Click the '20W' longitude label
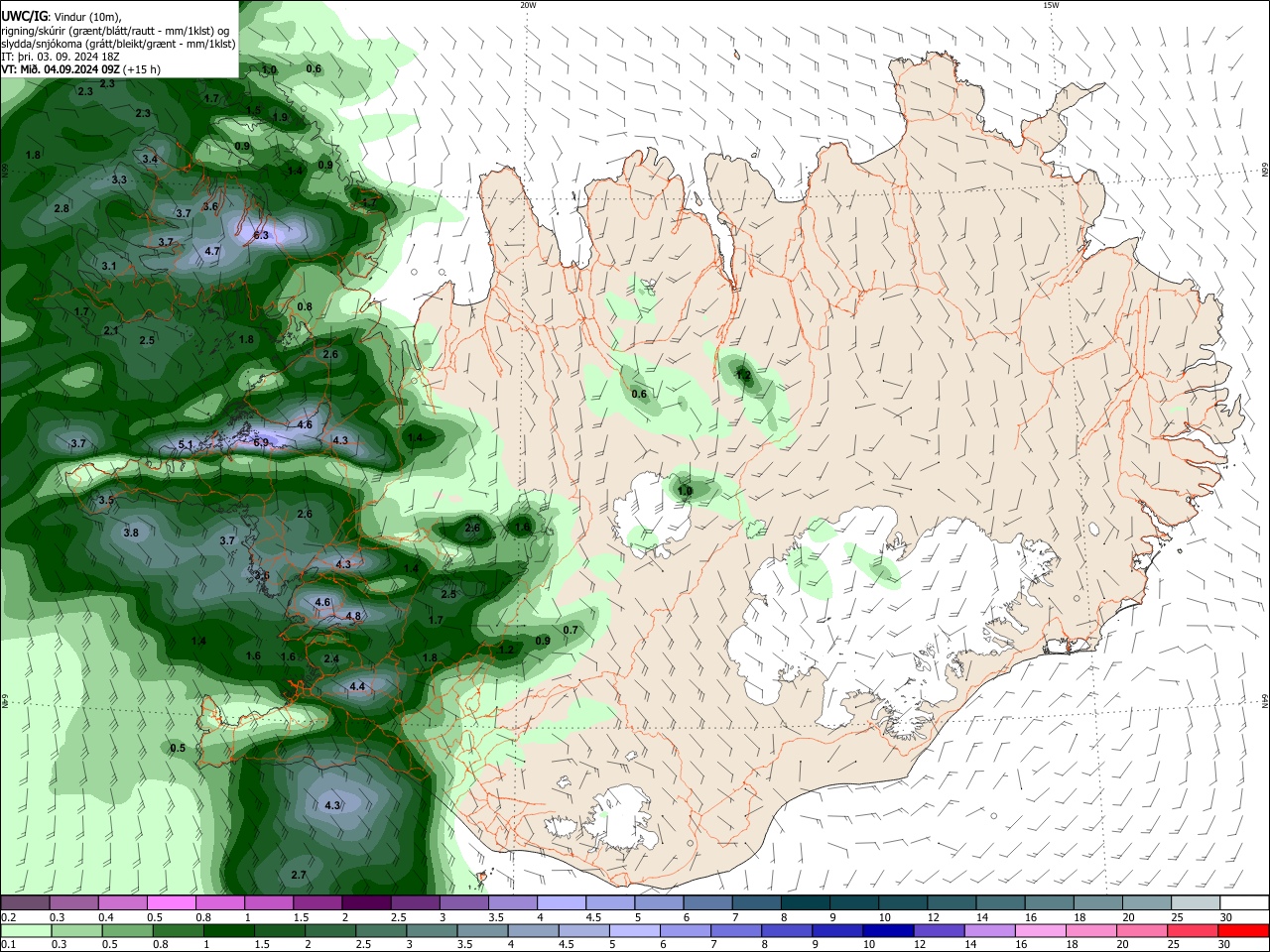1270x952 pixels. point(528,5)
